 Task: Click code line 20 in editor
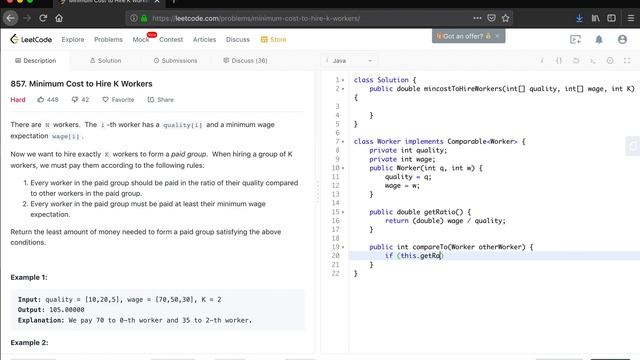494,256
